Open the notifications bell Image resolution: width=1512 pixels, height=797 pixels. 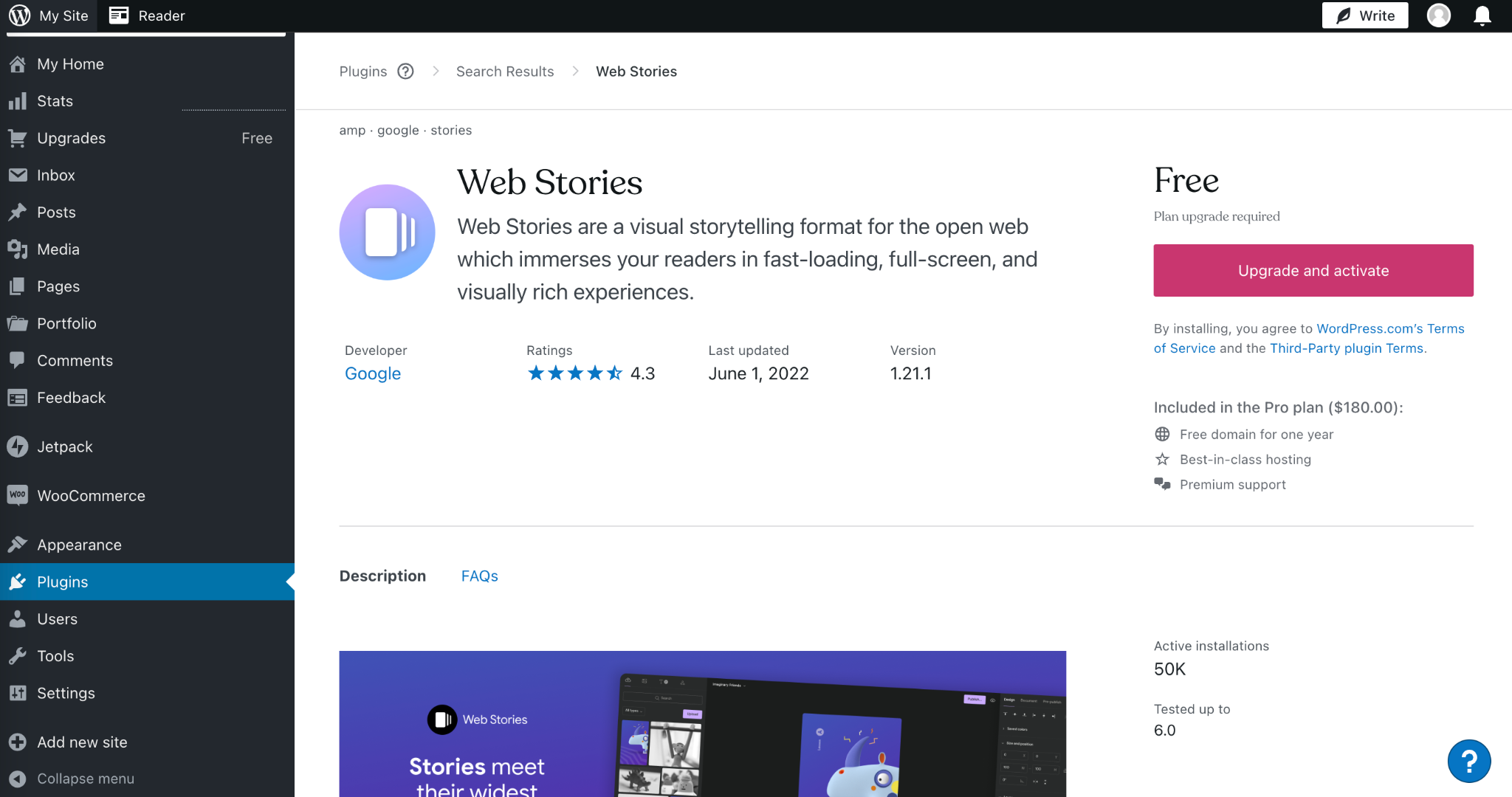pyautogui.click(x=1482, y=15)
